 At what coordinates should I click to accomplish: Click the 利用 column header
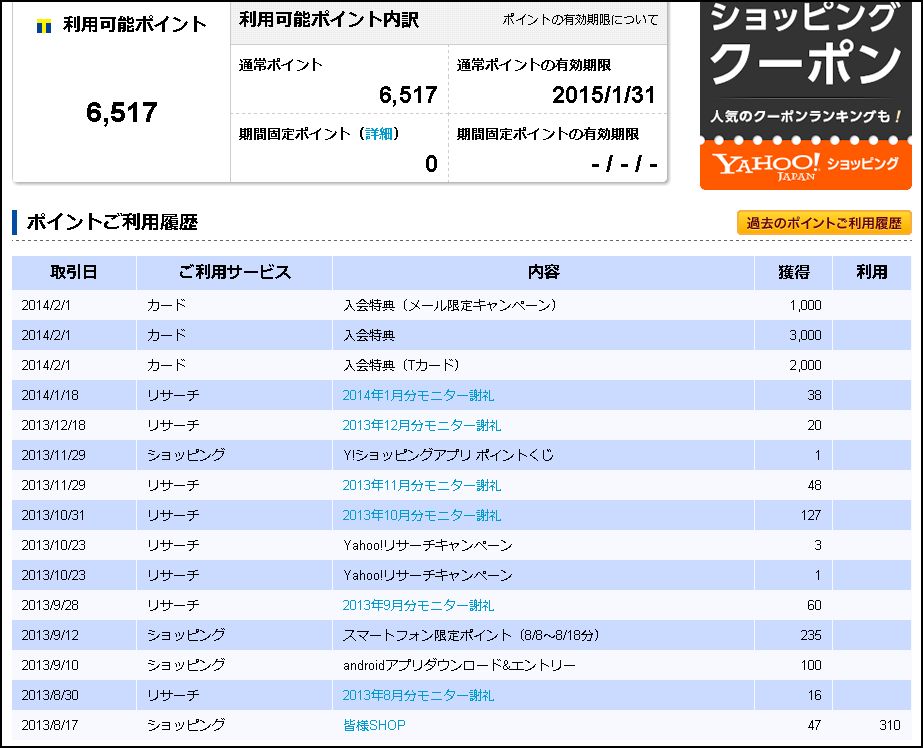(x=872, y=272)
